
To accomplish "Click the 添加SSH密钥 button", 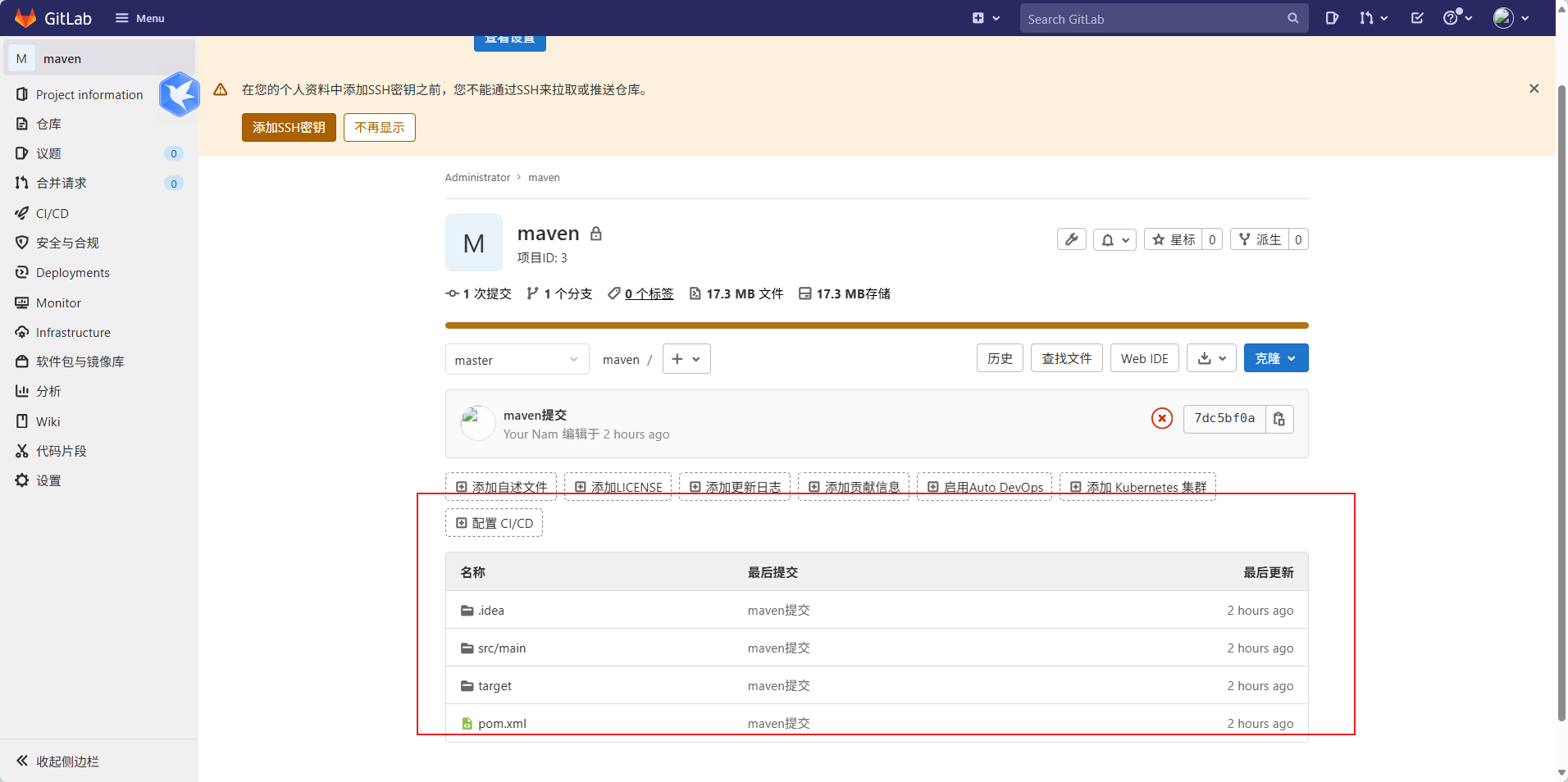I will click(x=288, y=127).
